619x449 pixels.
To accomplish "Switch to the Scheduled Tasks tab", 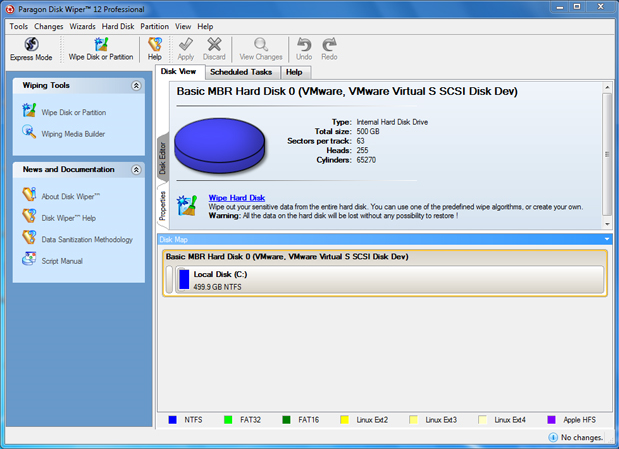I will tap(240, 72).
